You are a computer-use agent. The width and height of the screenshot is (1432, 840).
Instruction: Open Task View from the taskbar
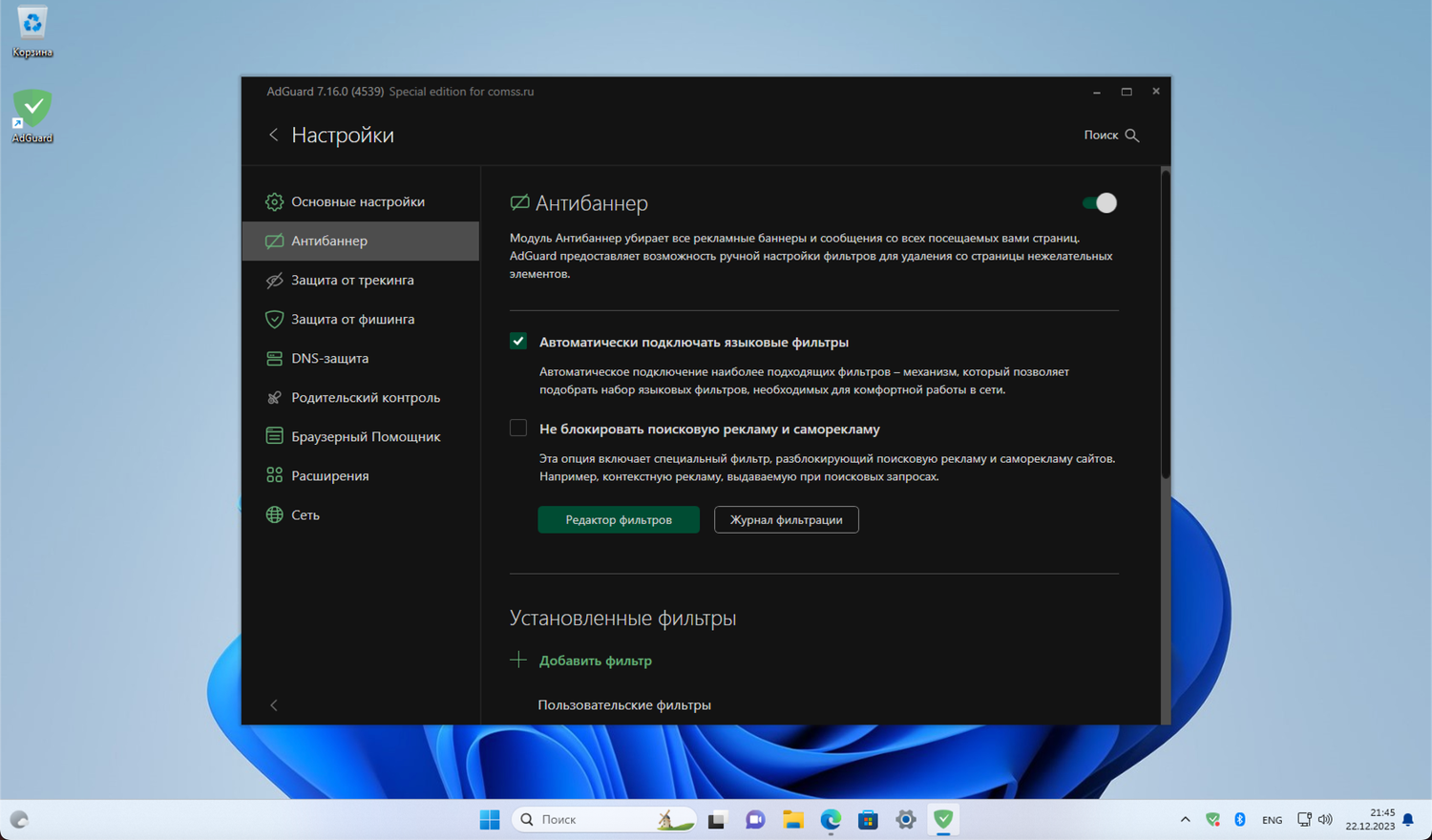pyautogui.click(x=717, y=819)
